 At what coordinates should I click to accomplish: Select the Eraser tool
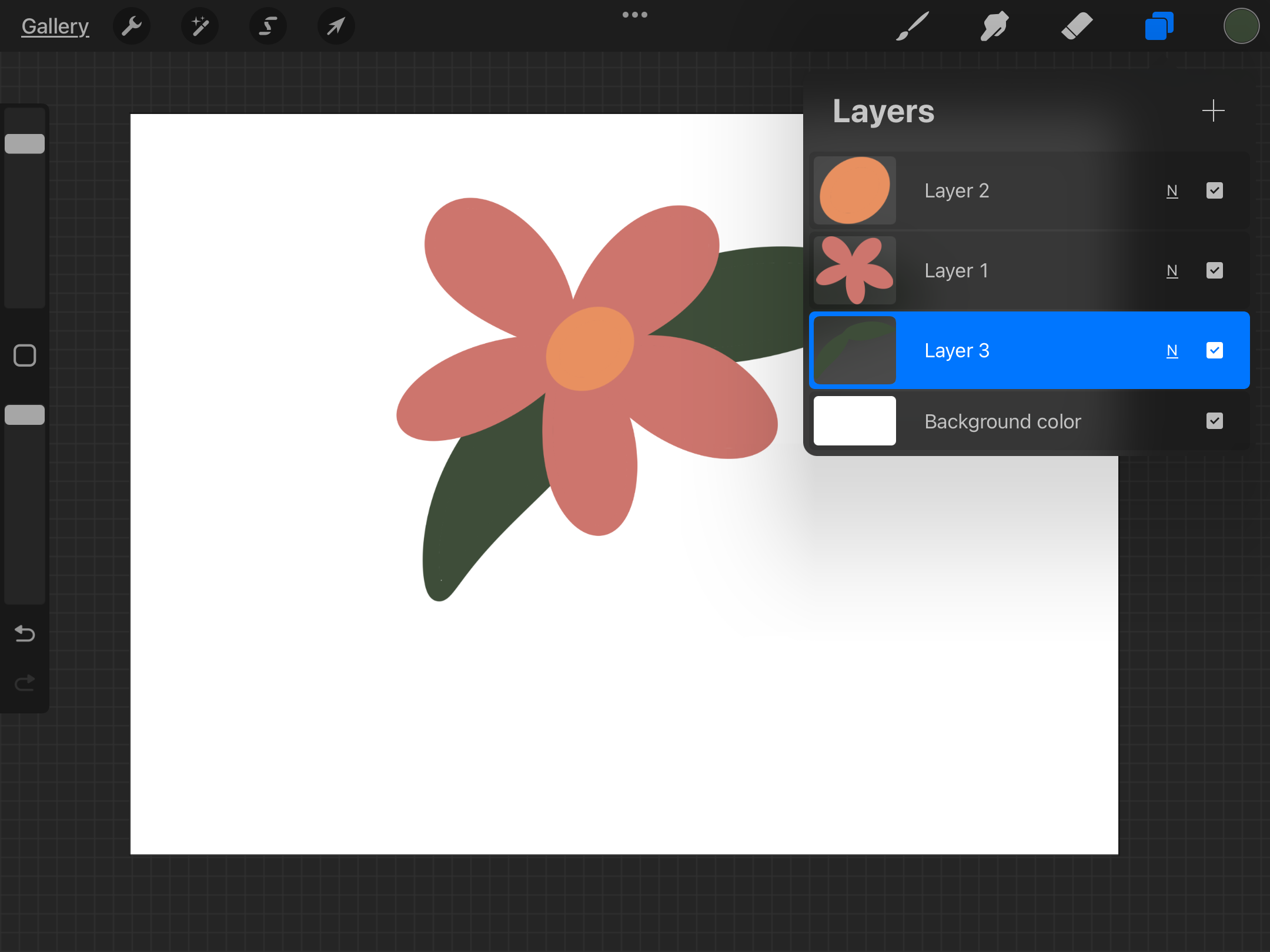pos(1077,25)
